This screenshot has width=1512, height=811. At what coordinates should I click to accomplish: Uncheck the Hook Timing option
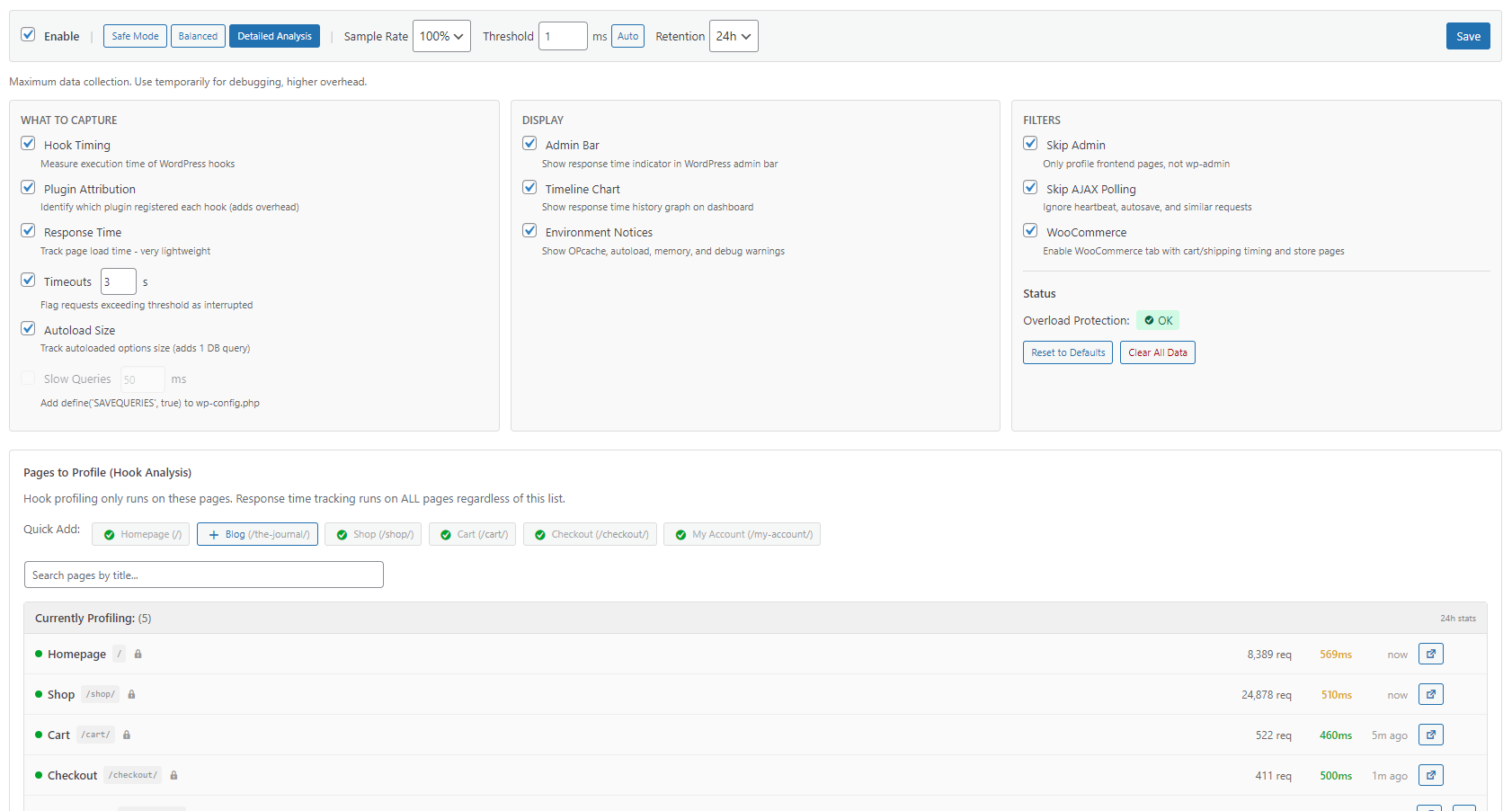tap(28, 143)
